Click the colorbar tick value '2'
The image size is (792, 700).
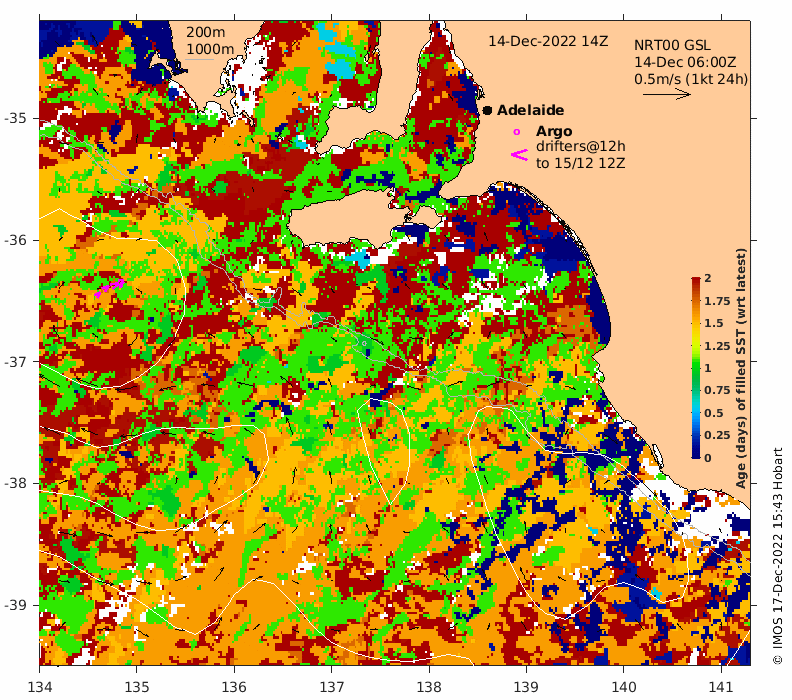click(x=708, y=278)
